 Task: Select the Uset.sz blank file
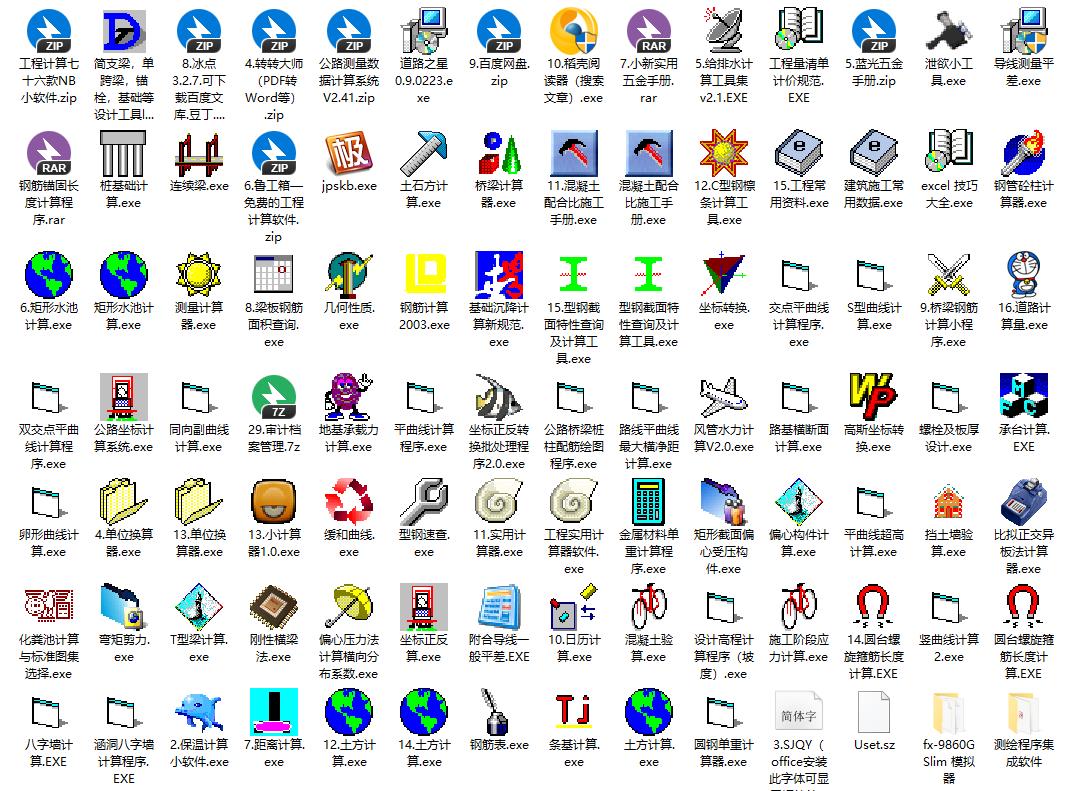pyautogui.click(x=873, y=712)
